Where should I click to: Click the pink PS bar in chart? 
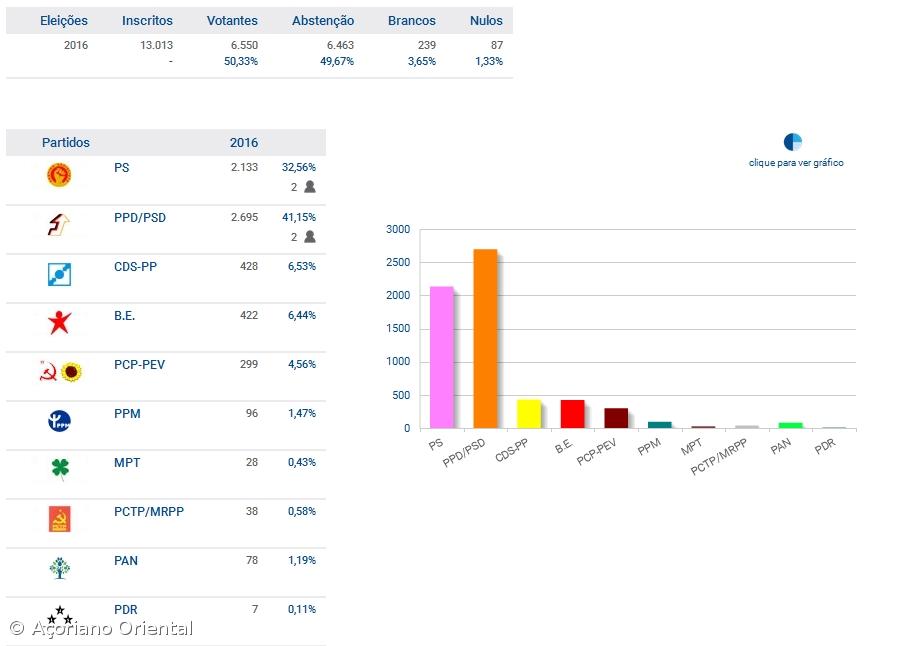tap(441, 358)
